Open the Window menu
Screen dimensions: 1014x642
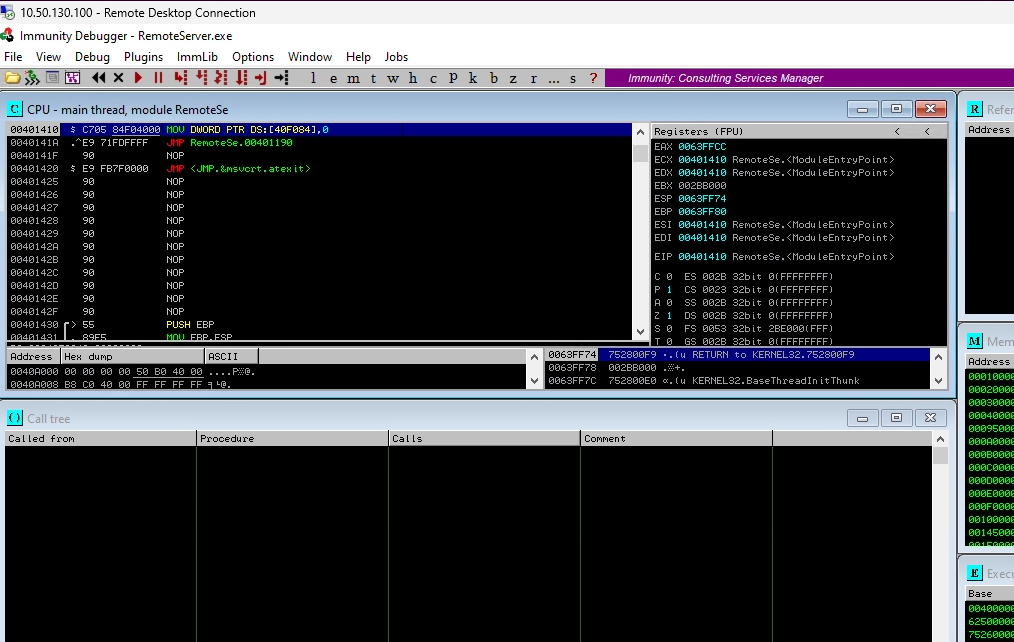click(310, 57)
